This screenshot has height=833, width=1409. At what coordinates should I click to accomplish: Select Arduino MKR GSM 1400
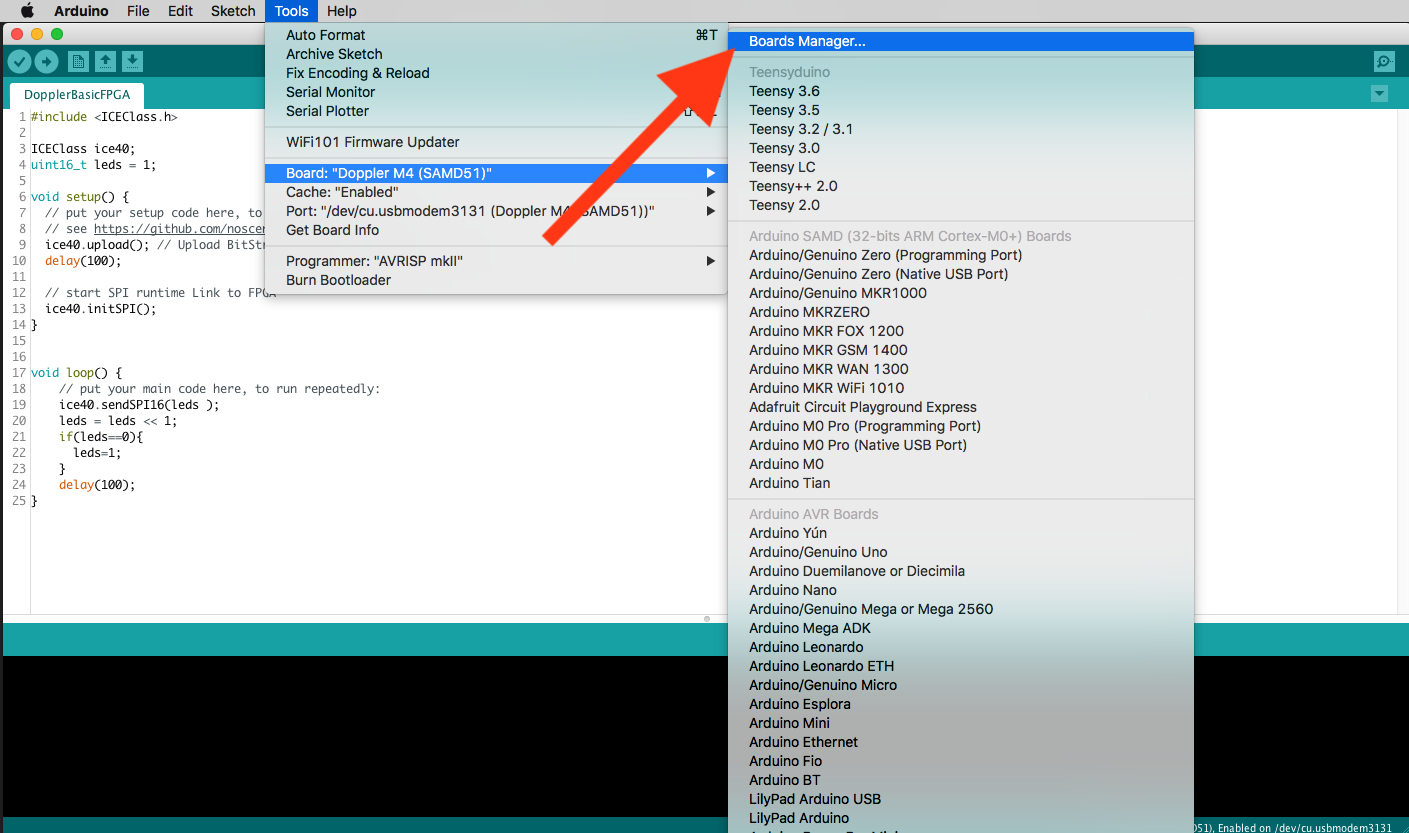click(961, 350)
